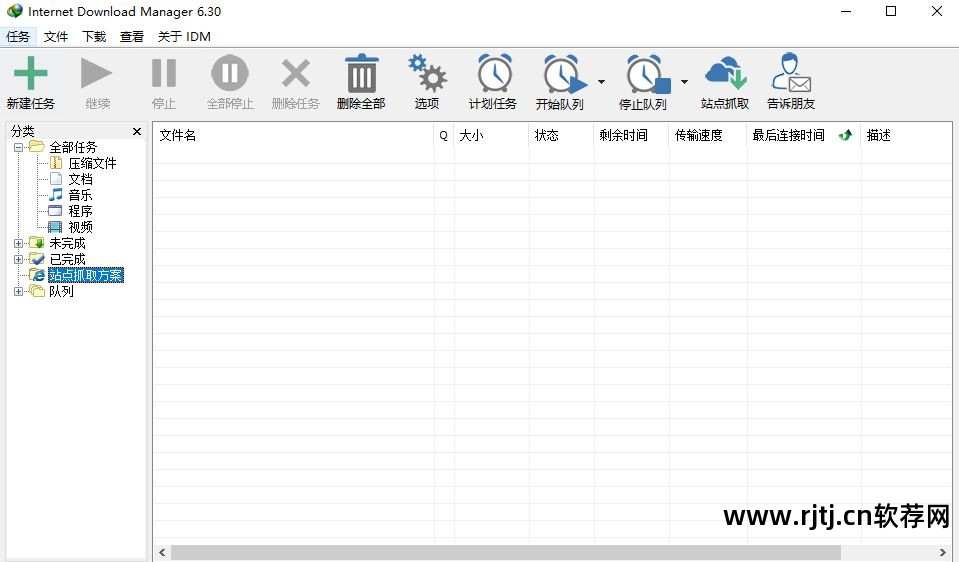Click horizontal scrollbar left arrow
The image size is (959, 562).
tap(162, 552)
